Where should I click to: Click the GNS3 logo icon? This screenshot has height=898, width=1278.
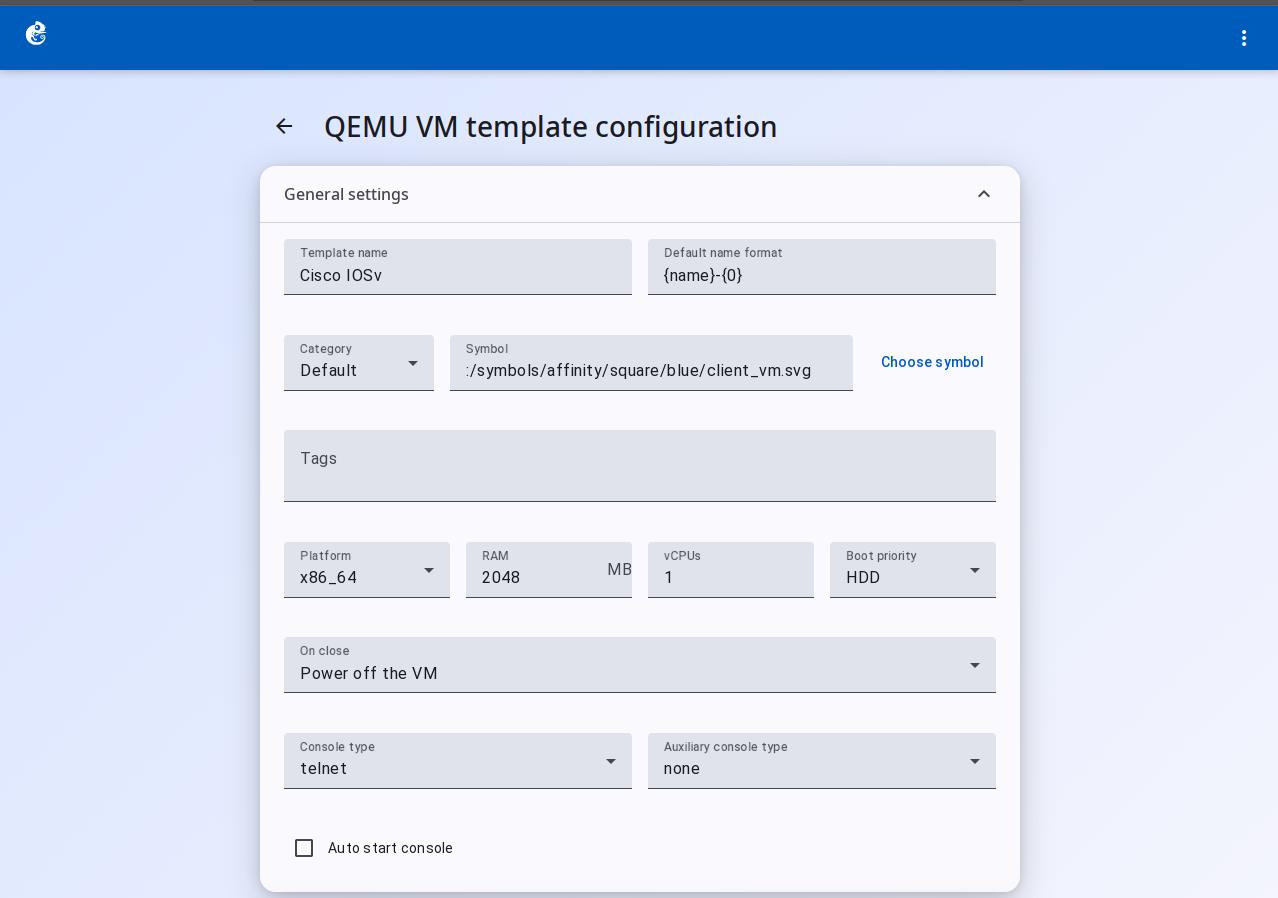36,34
